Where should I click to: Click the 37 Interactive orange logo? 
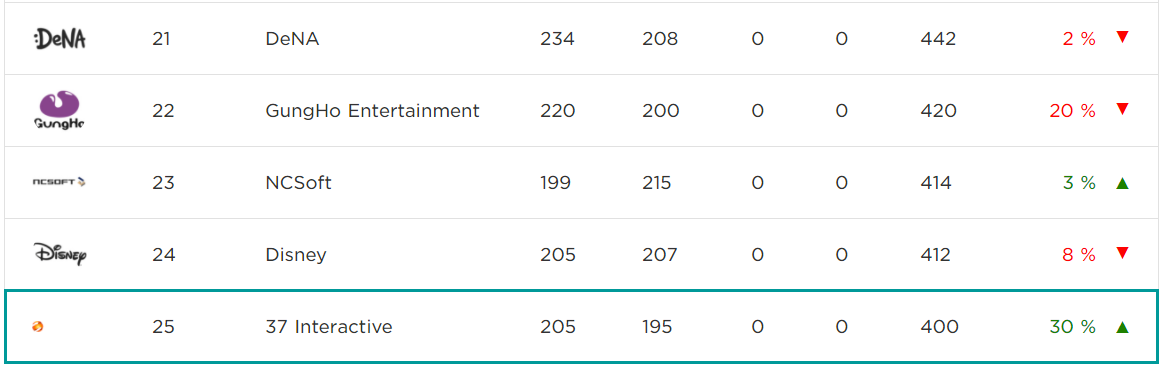coord(39,326)
